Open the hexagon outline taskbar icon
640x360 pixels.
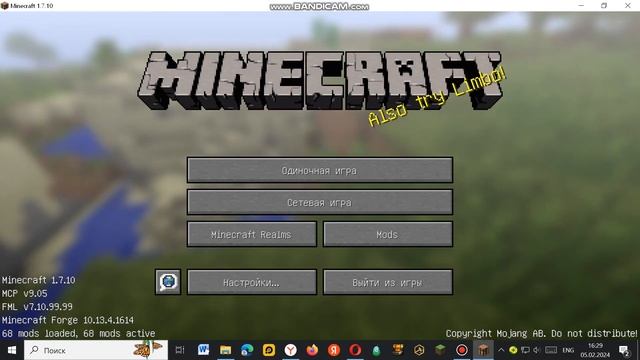click(x=419, y=350)
